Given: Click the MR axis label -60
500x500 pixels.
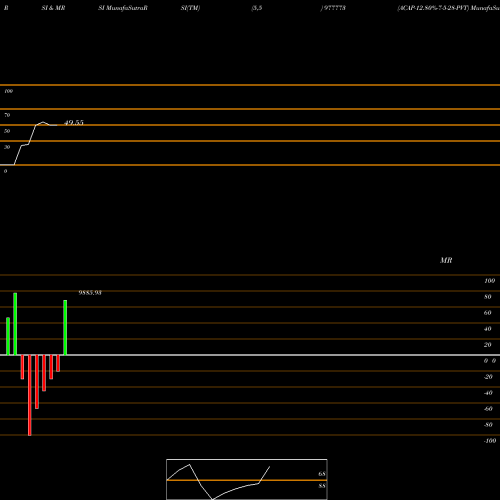Looking at the screenshot, I should [x=488, y=409].
